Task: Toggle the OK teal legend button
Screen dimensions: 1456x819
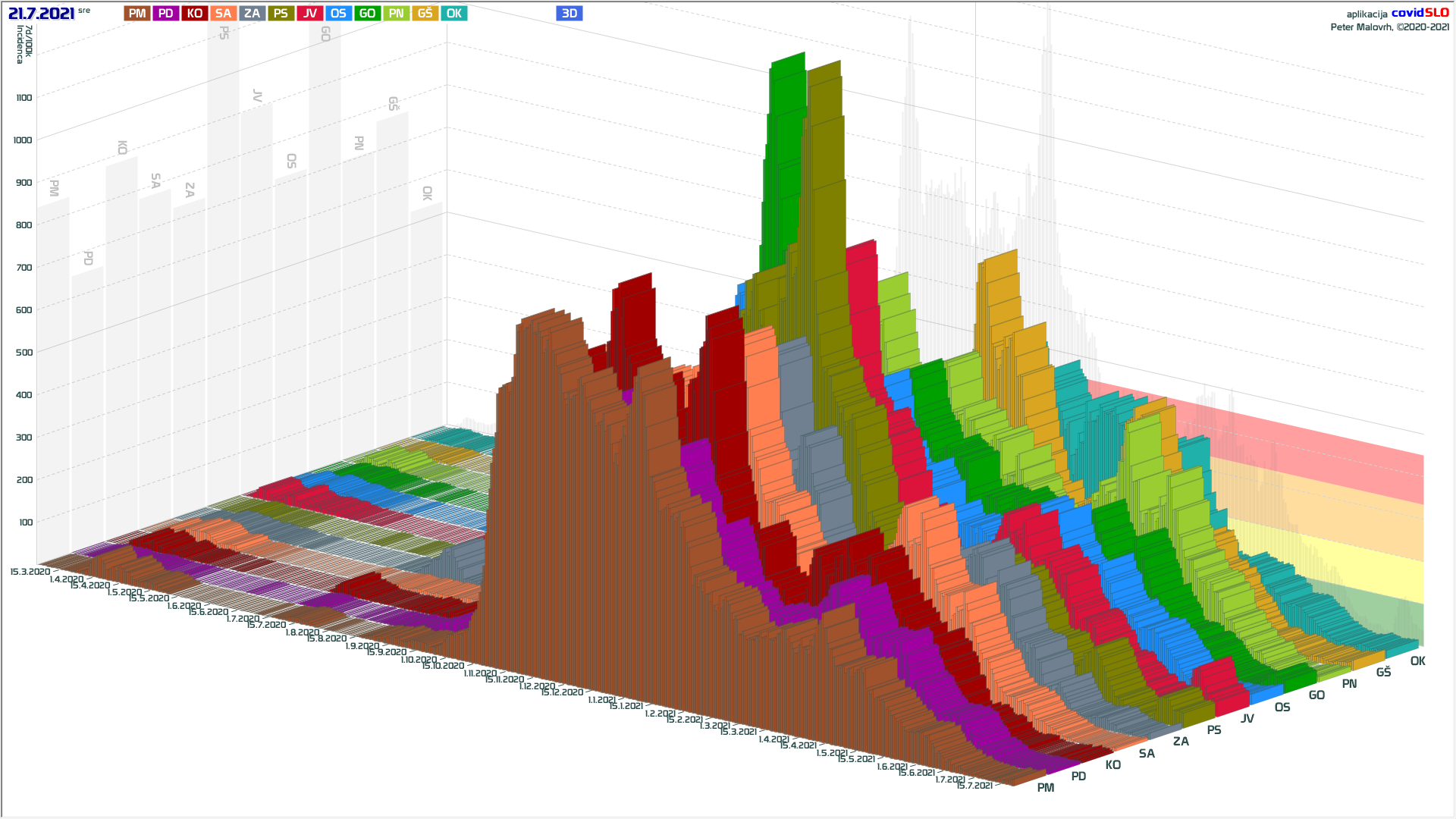Action: (454, 14)
